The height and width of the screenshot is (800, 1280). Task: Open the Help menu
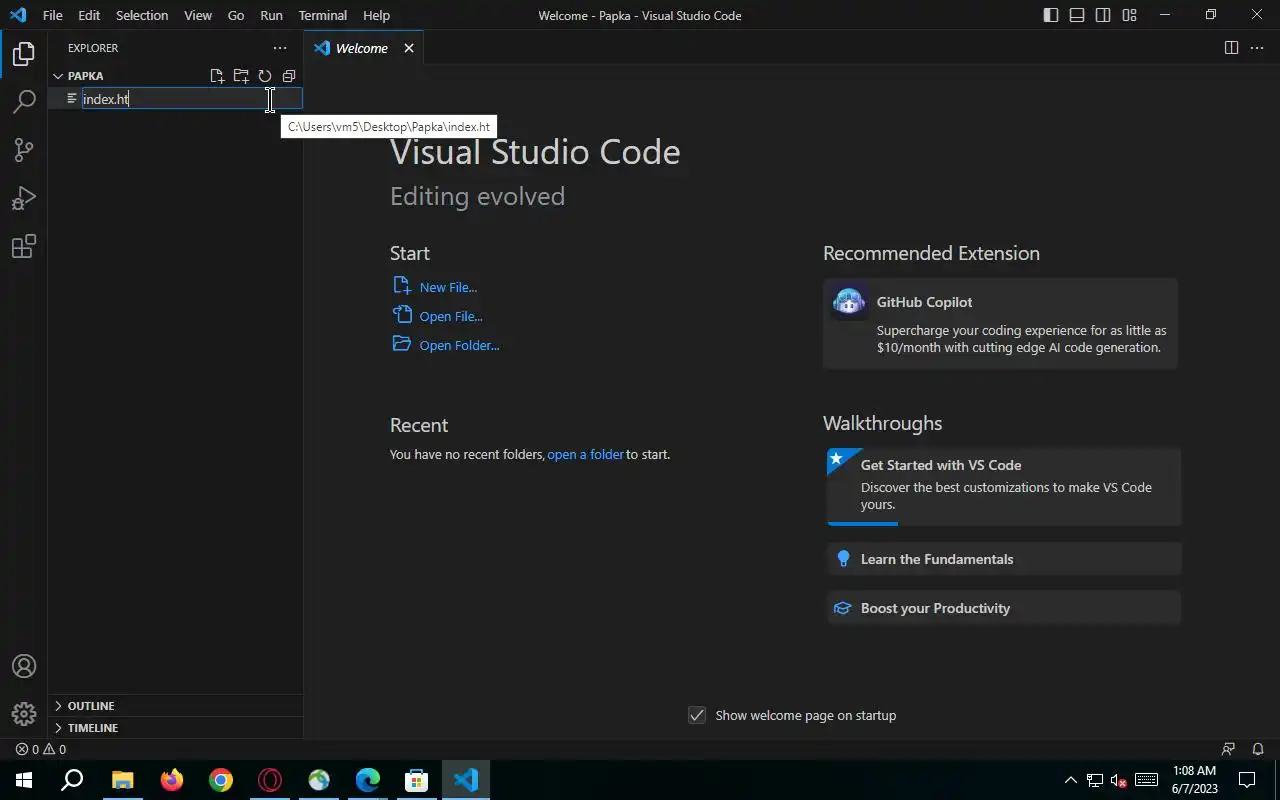tap(376, 15)
